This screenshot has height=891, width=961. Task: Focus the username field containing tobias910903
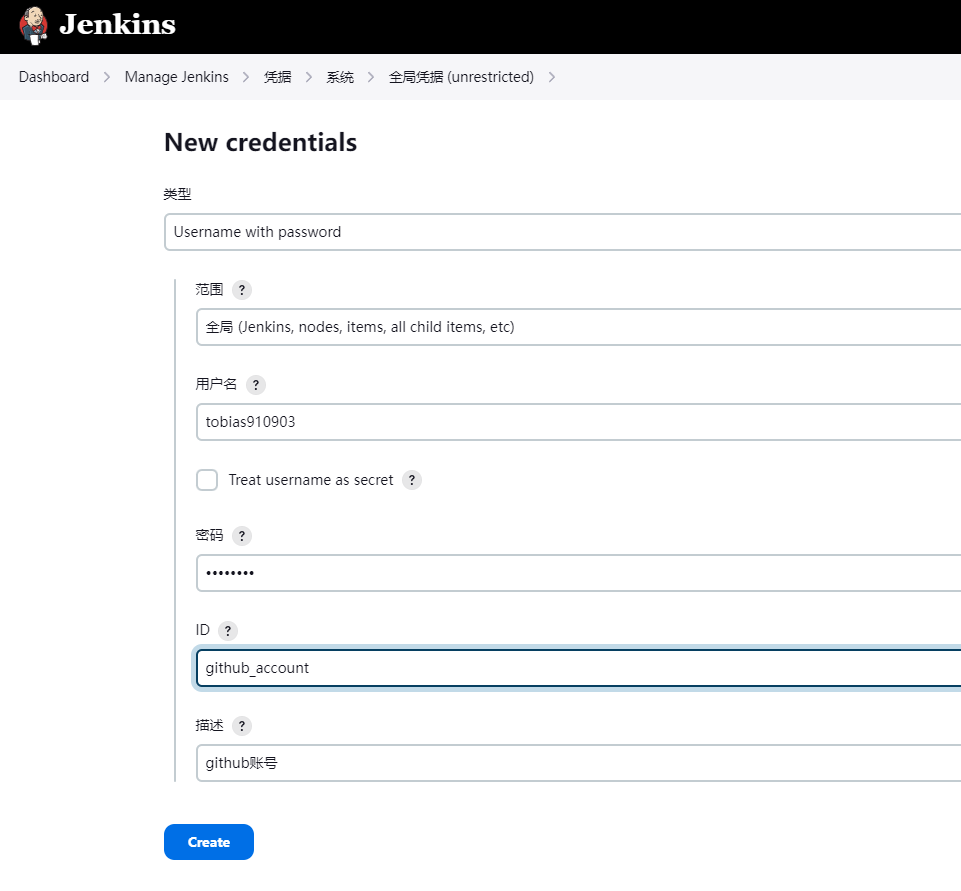pyautogui.click(x=579, y=422)
